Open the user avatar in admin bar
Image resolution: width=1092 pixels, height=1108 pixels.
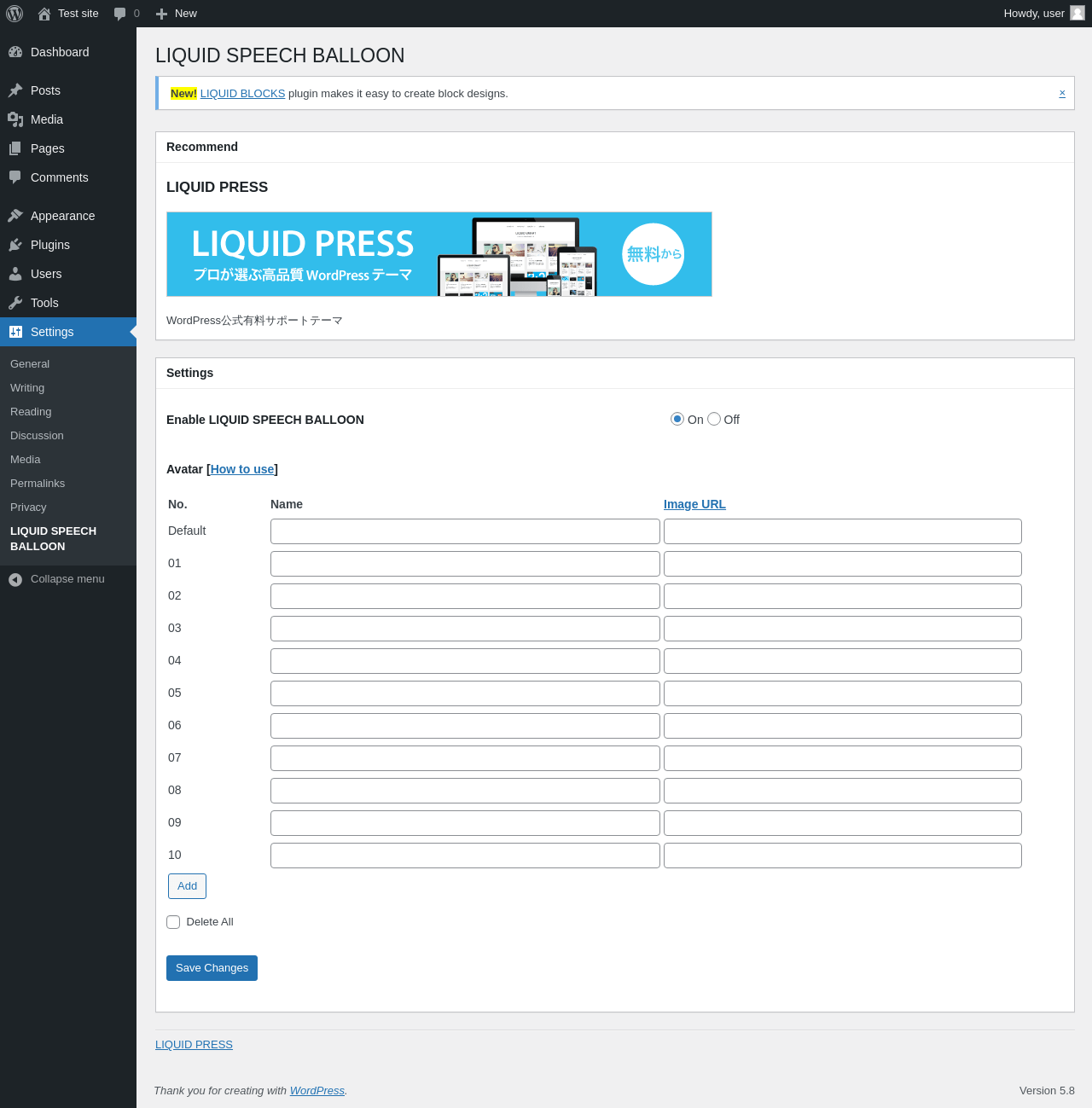(1077, 13)
